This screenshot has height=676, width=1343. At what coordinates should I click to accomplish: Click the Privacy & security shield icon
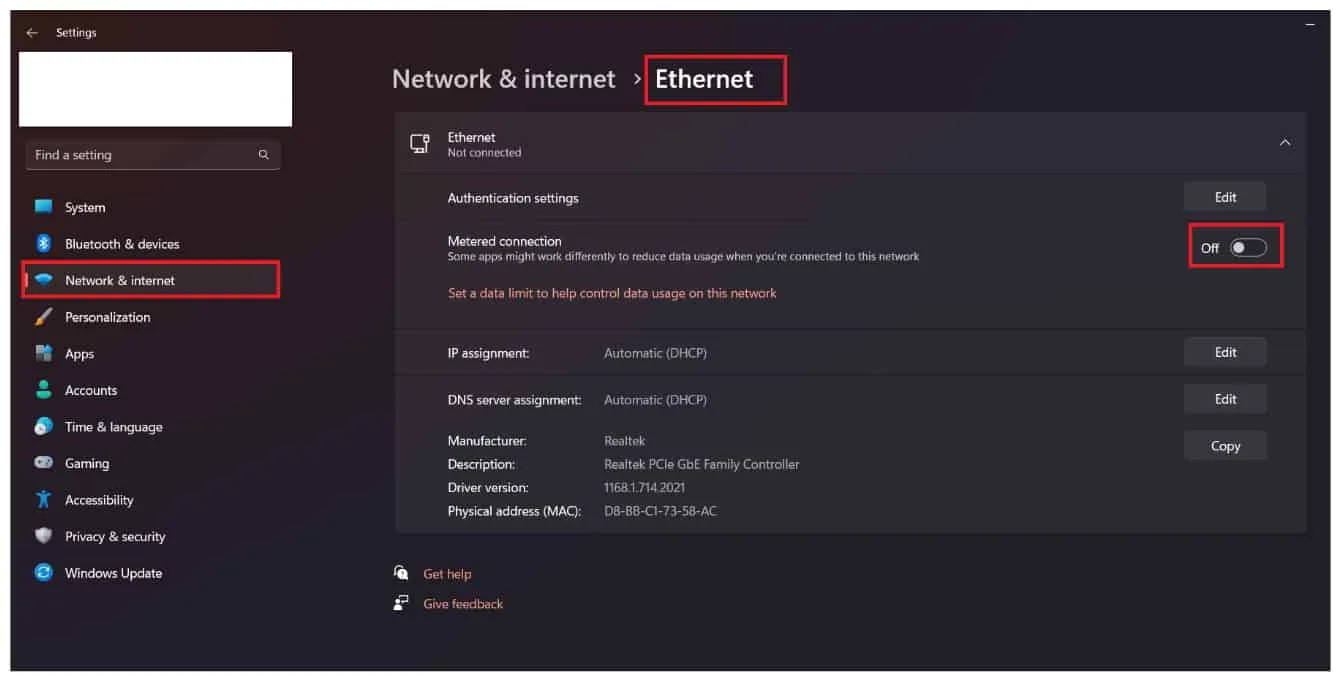pos(43,536)
